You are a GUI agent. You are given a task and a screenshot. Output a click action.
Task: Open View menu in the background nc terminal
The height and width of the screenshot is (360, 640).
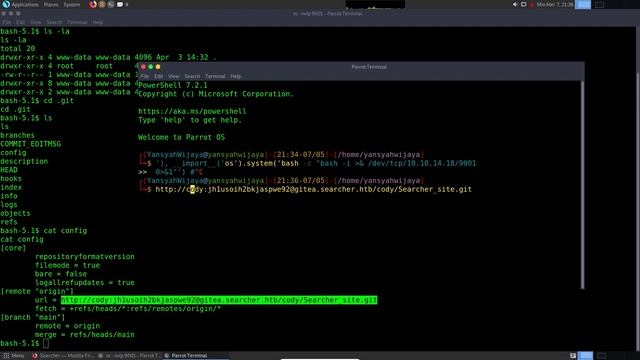pos(36,22)
